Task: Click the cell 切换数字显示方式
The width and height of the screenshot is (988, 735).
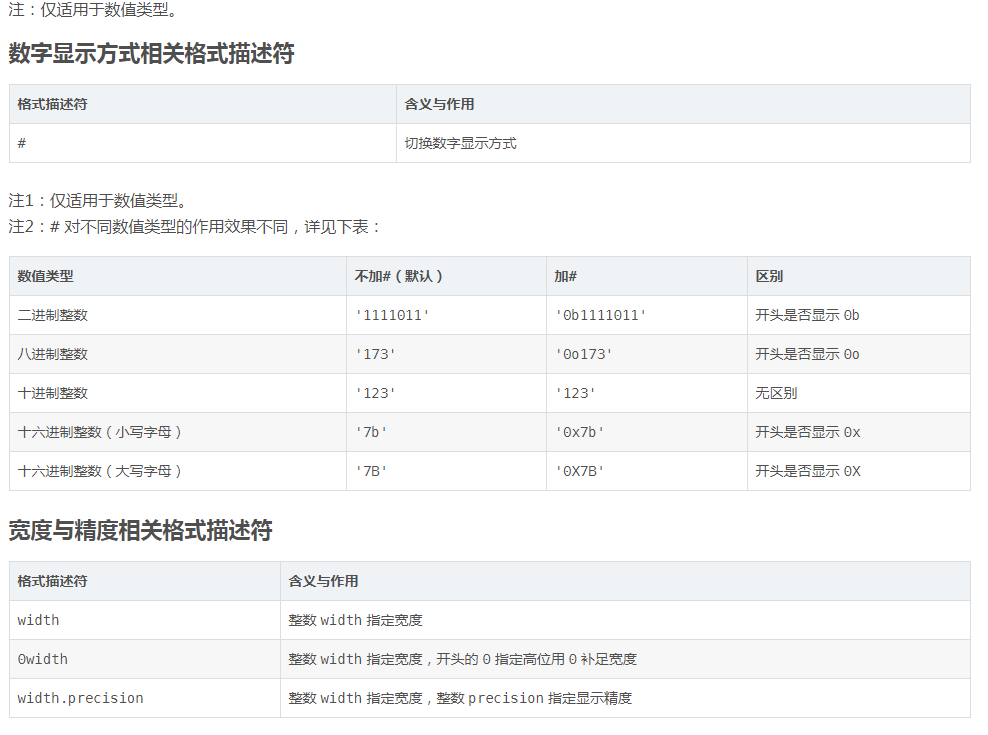Action: (460, 143)
